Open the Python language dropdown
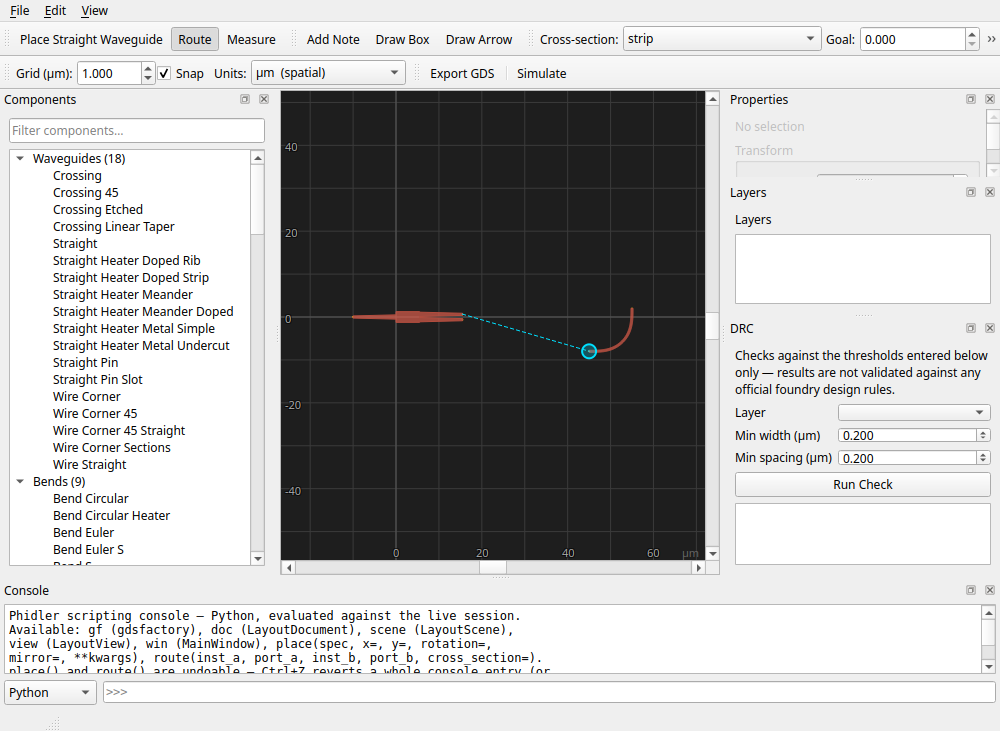Screen dimensions: 1000x731 coord(50,692)
